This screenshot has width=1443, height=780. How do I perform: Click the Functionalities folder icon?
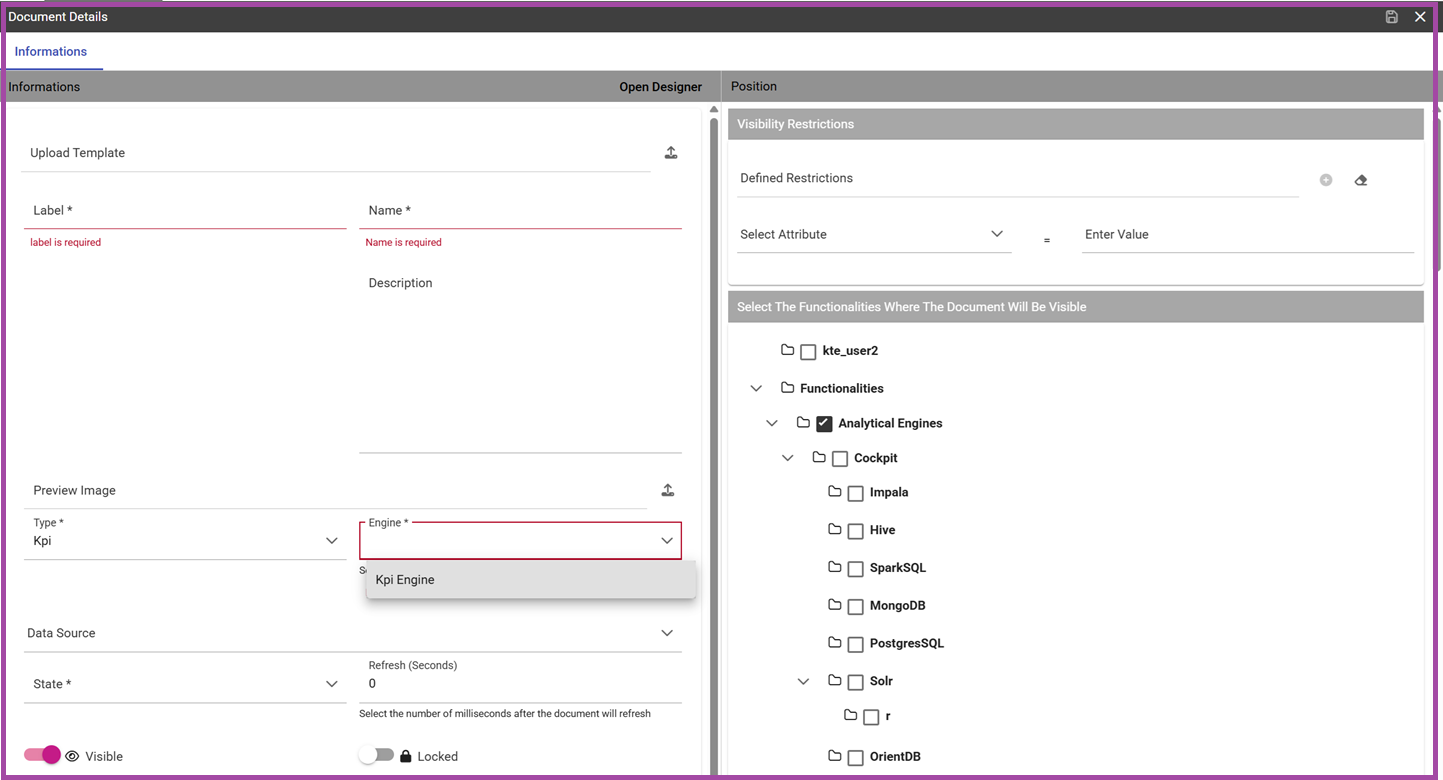tap(787, 388)
